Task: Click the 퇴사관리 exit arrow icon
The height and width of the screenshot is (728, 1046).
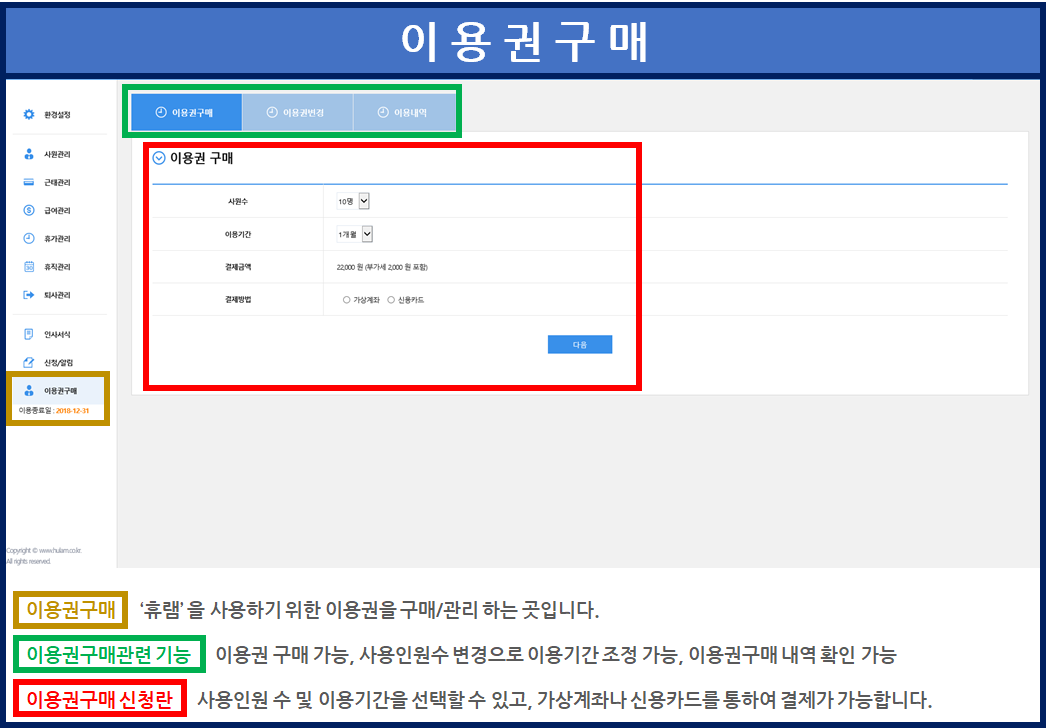Action: click(x=29, y=295)
